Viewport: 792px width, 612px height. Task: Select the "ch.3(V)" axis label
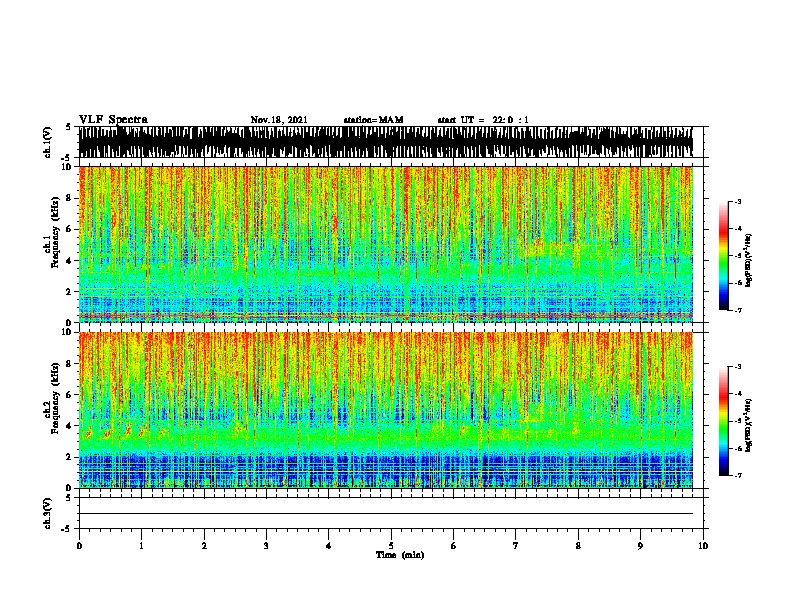point(48,513)
